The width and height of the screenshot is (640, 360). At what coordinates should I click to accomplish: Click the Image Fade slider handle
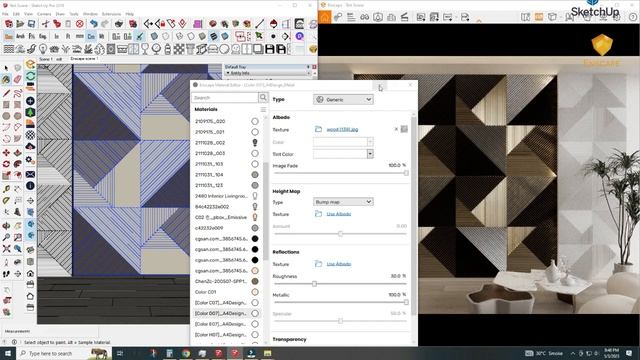(x=406, y=173)
